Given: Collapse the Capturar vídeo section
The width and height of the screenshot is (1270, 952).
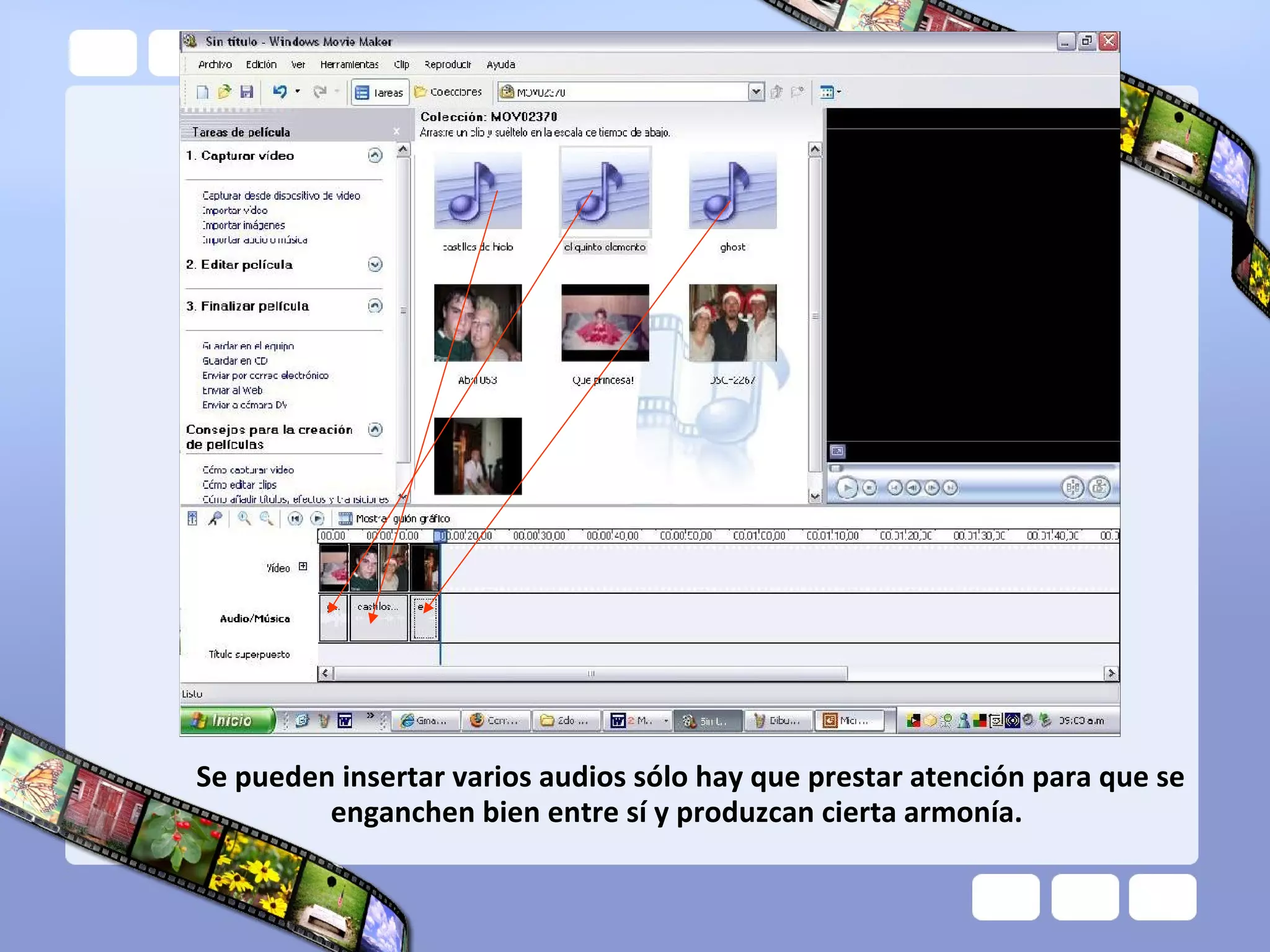Looking at the screenshot, I should [x=375, y=156].
